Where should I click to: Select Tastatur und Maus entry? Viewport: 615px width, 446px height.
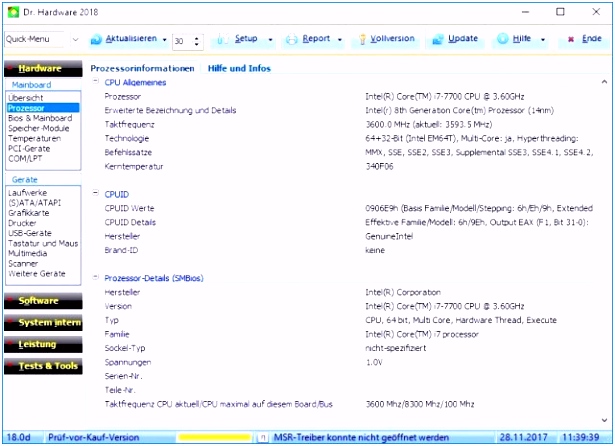click(x=43, y=243)
